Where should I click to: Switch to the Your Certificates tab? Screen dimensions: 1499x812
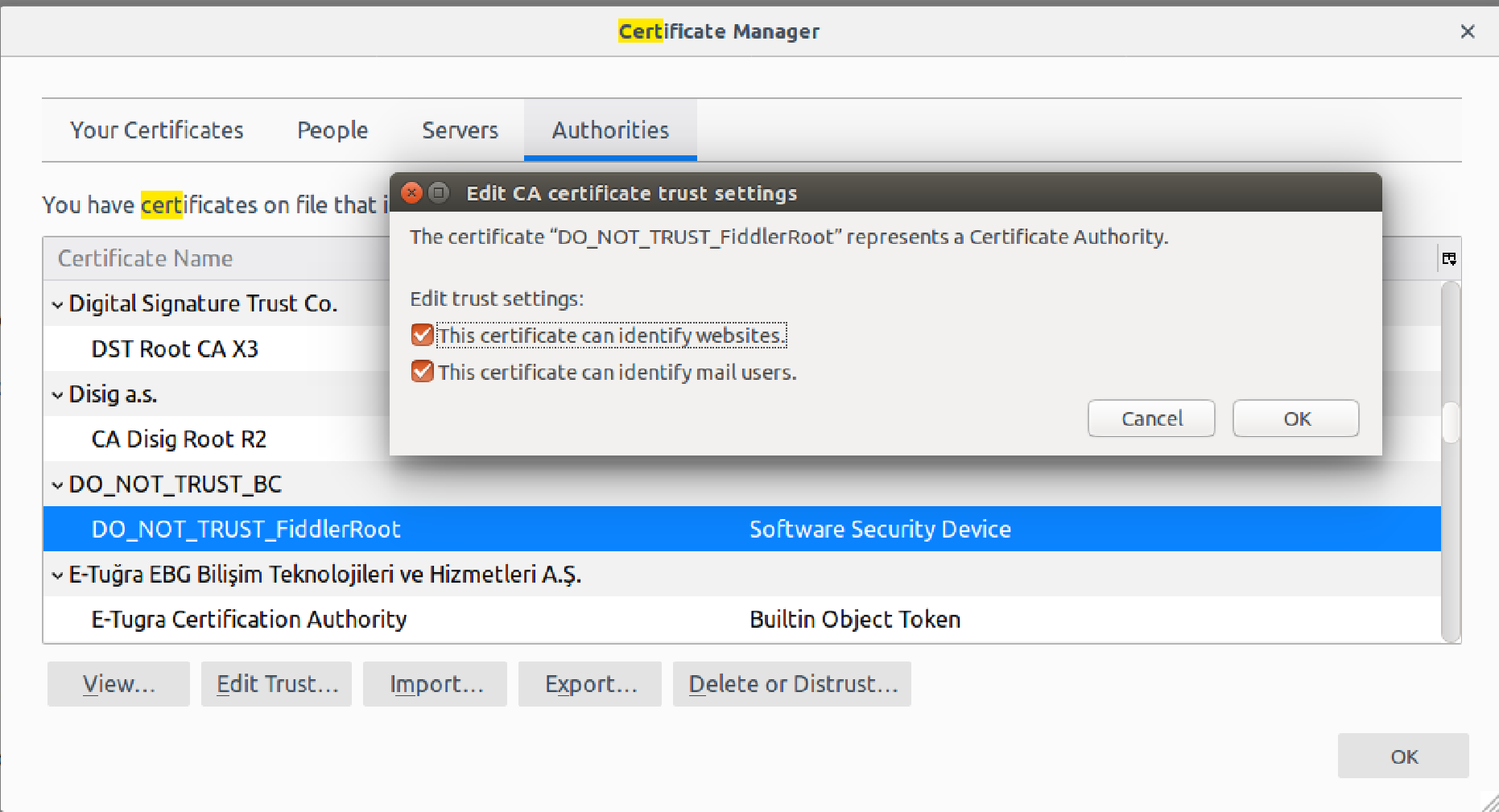pos(157,130)
